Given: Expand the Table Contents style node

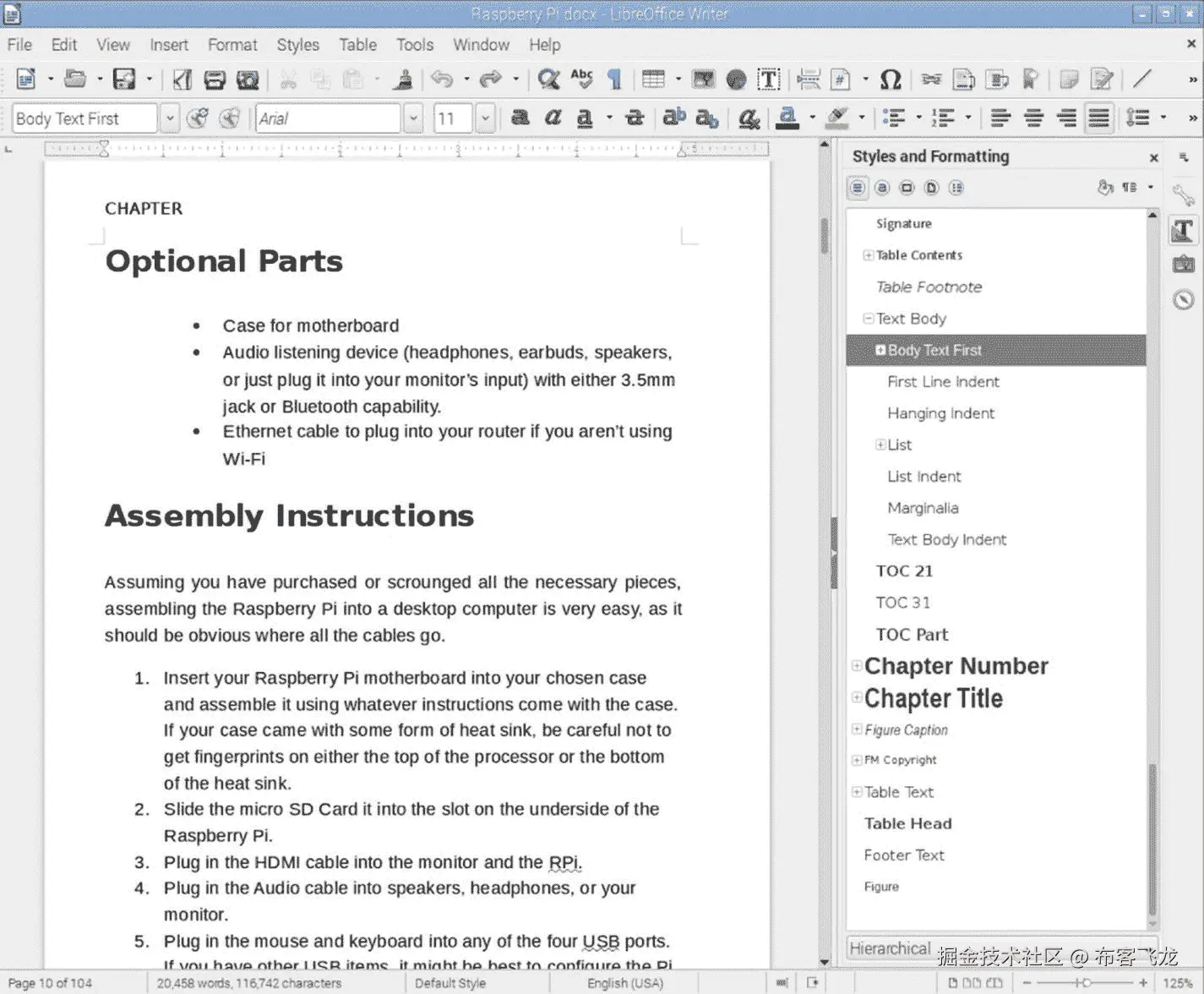Looking at the screenshot, I should point(868,255).
